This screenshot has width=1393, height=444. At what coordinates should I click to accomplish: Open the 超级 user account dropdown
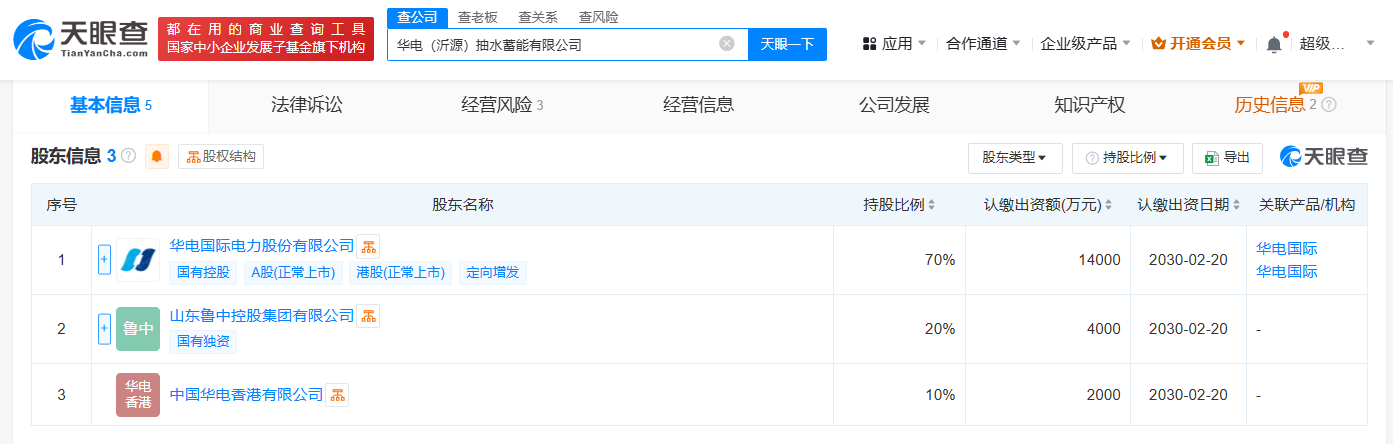click(1335, 44)
